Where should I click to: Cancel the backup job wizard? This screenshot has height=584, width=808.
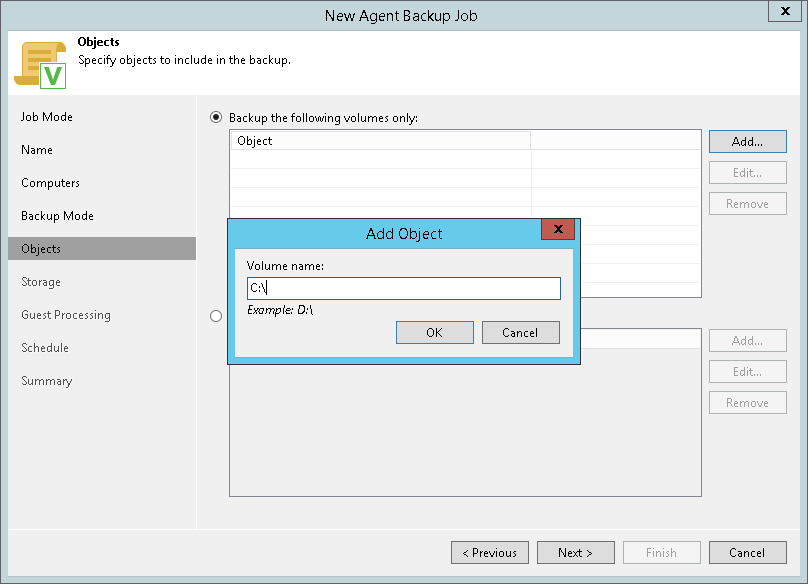[x=747, y=553]
